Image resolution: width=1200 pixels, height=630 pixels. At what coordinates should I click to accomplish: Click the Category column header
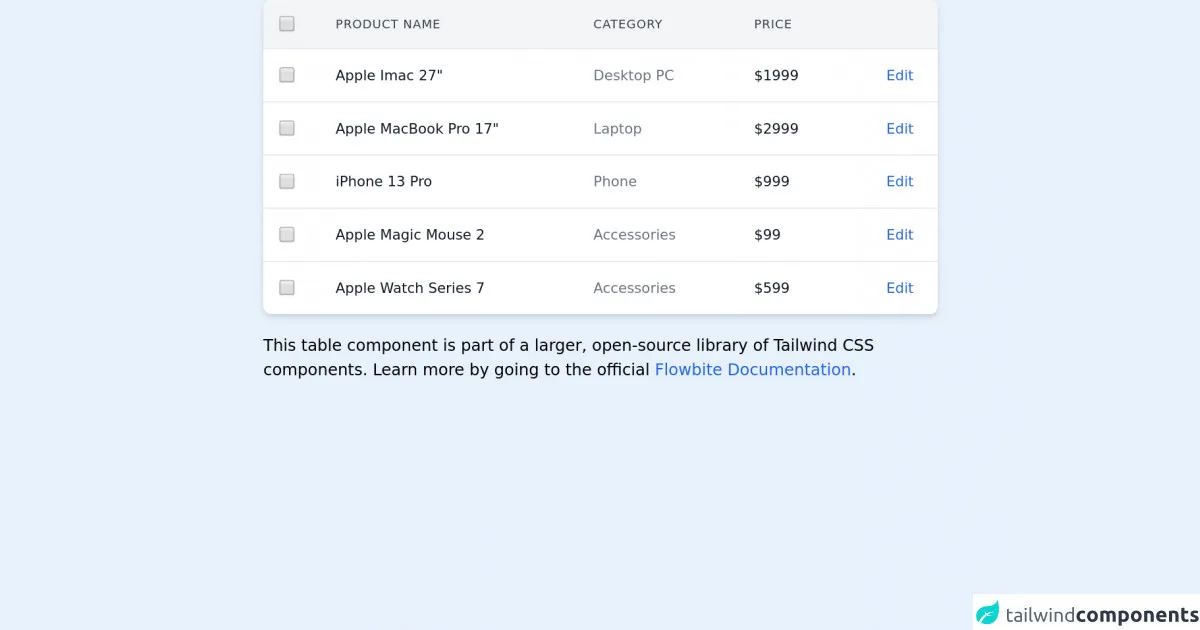tap(627, 24)
